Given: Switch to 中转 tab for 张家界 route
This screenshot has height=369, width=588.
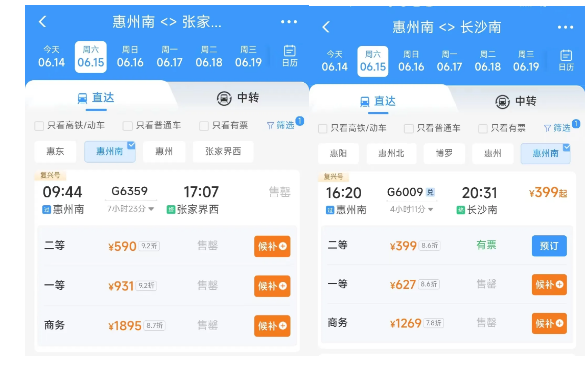Looking at the screenshot, I should pyautogui.click(x=238, y=98).
